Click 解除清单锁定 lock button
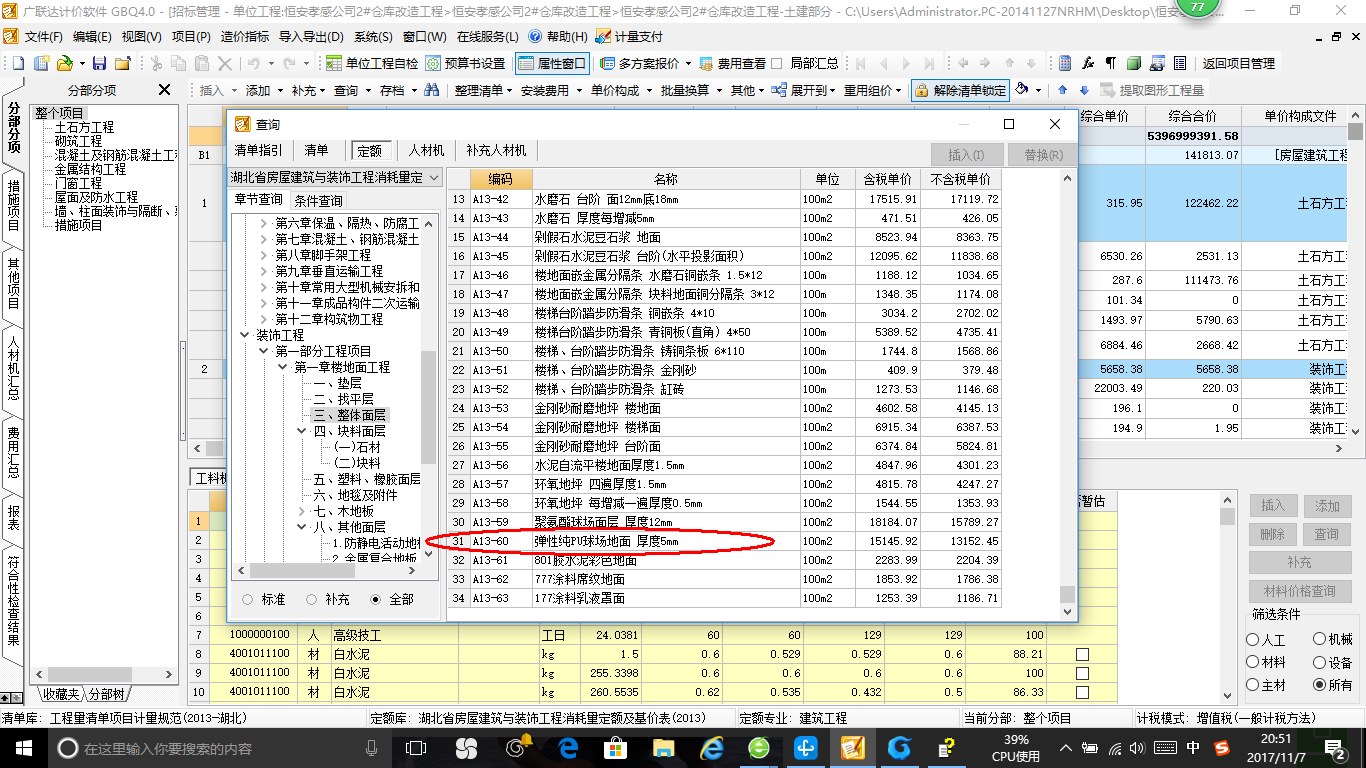The image size is (1366, 768). (959, 90)
